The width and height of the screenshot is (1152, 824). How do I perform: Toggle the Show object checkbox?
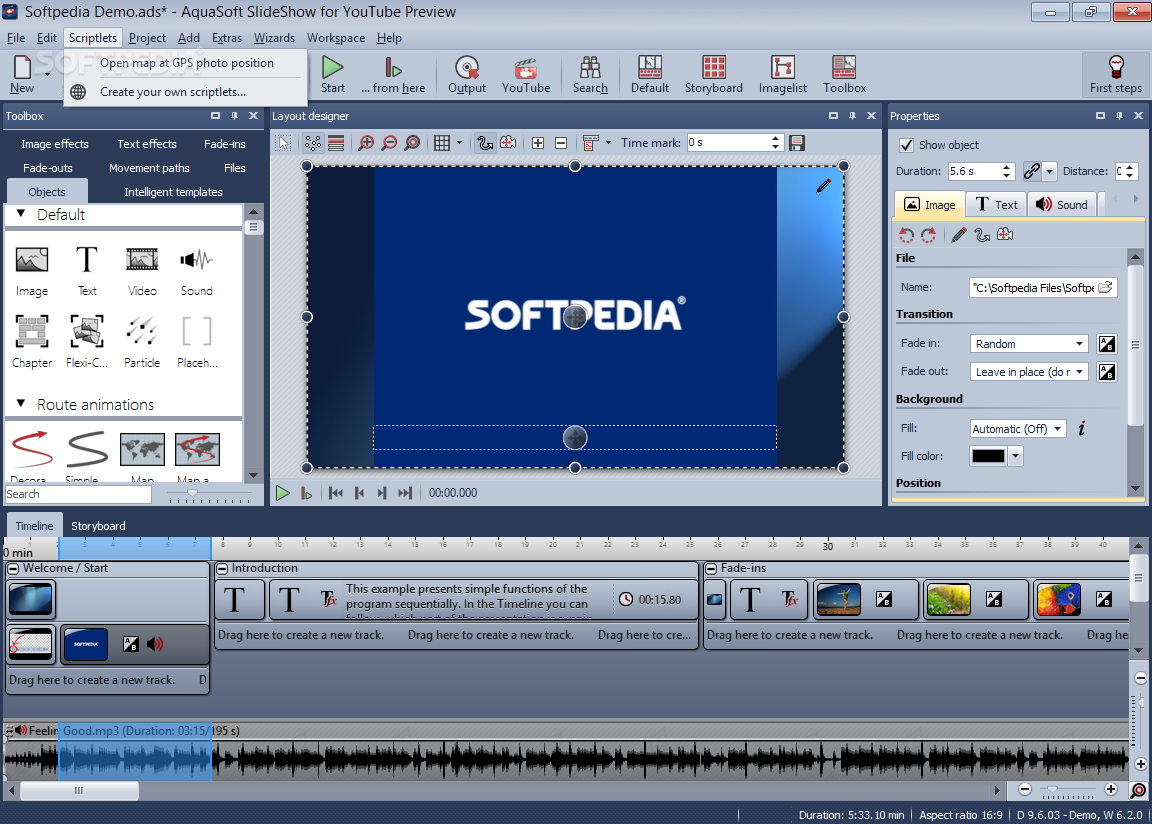click(x=907, y=145)
